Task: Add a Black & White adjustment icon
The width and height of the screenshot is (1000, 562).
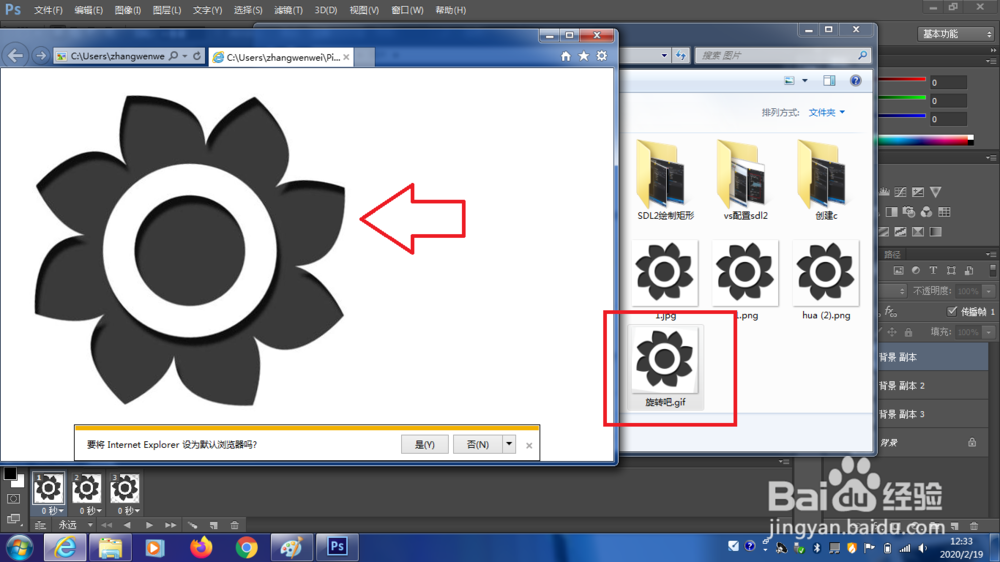Action: coord(892,212)
